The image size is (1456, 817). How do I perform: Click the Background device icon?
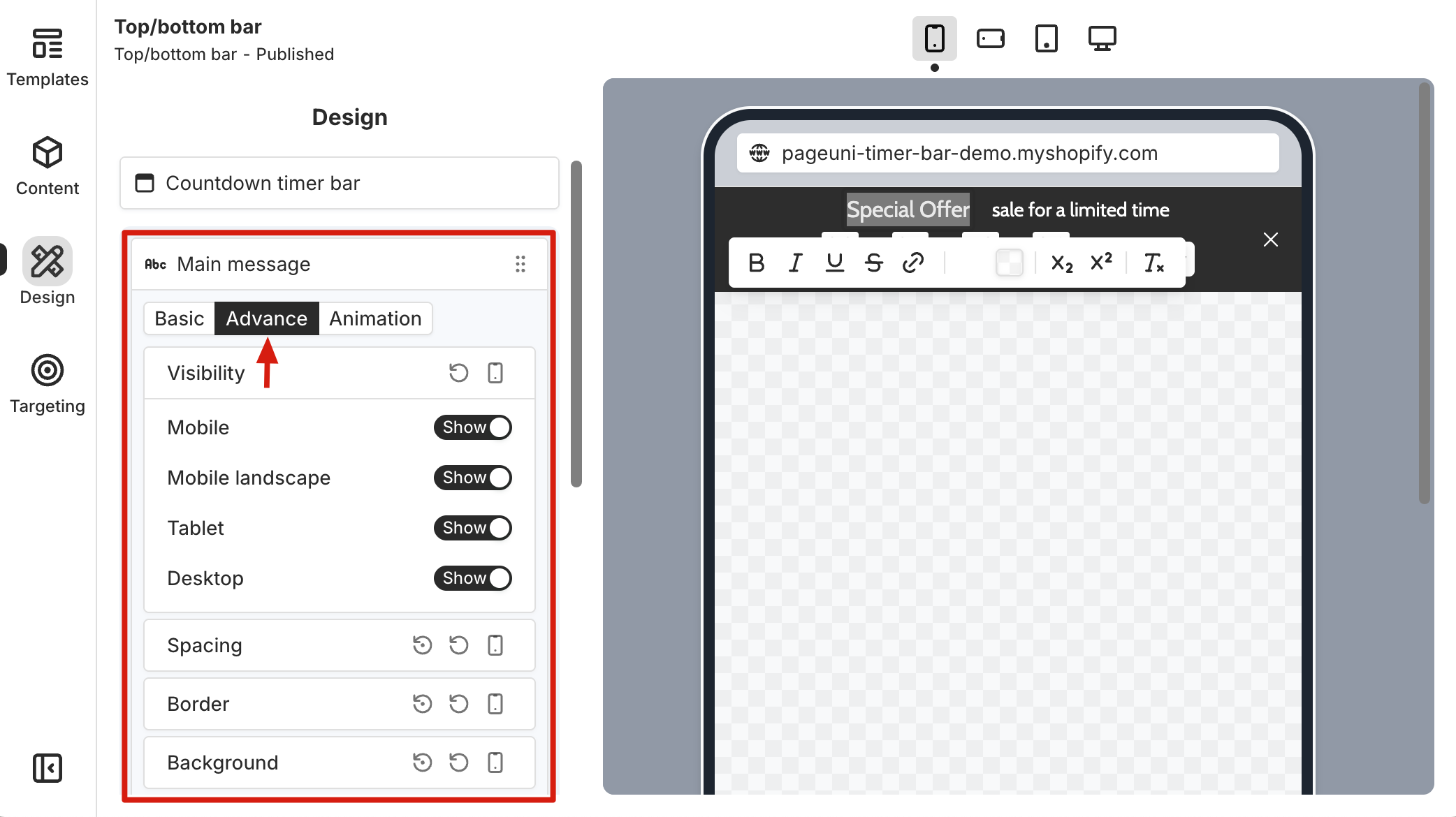pos(495,763)
